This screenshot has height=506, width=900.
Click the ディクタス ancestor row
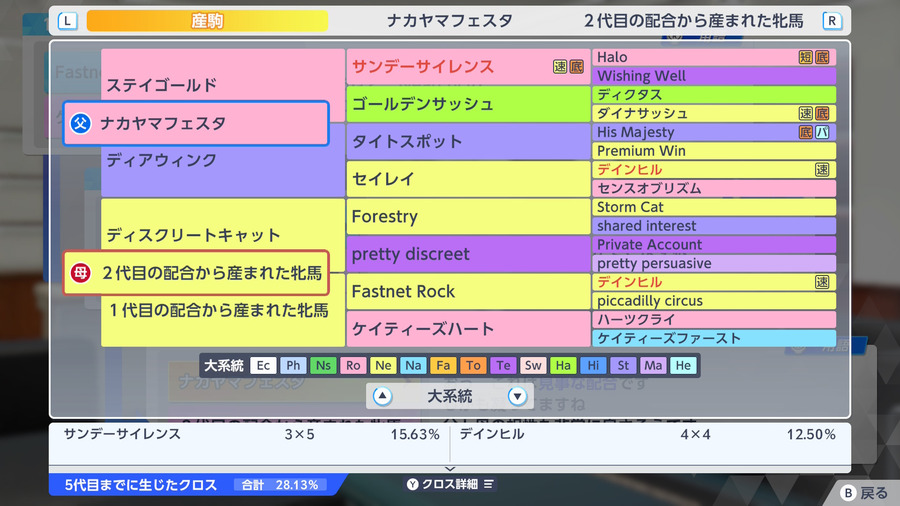714,95
